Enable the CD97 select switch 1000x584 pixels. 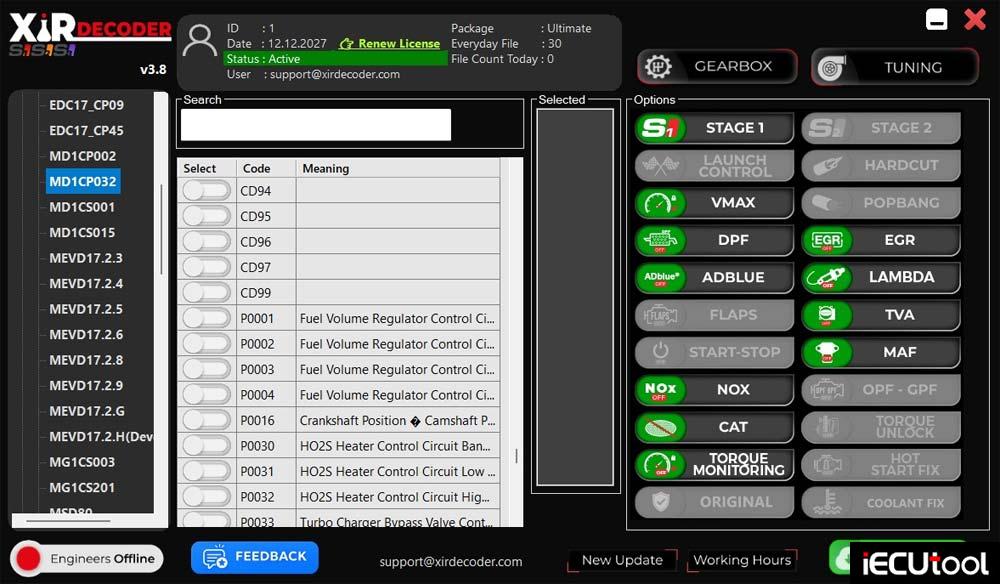[x=206, y=267]
